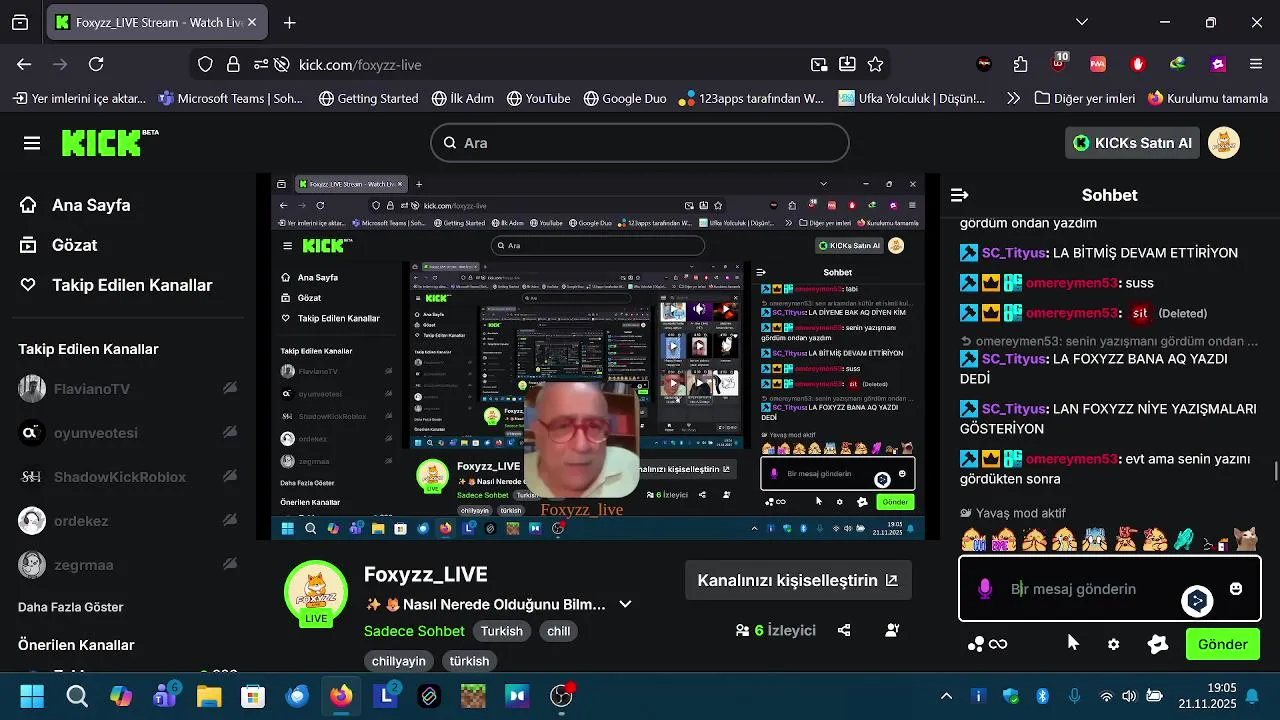
Task: Click the Yavaş mod aktif notice
Action: 1012,513
